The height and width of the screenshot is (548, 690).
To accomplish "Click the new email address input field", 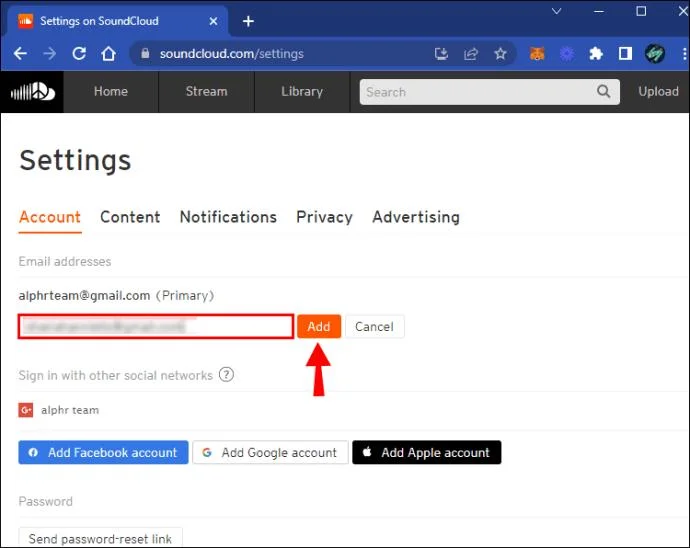I will [156, 327].
